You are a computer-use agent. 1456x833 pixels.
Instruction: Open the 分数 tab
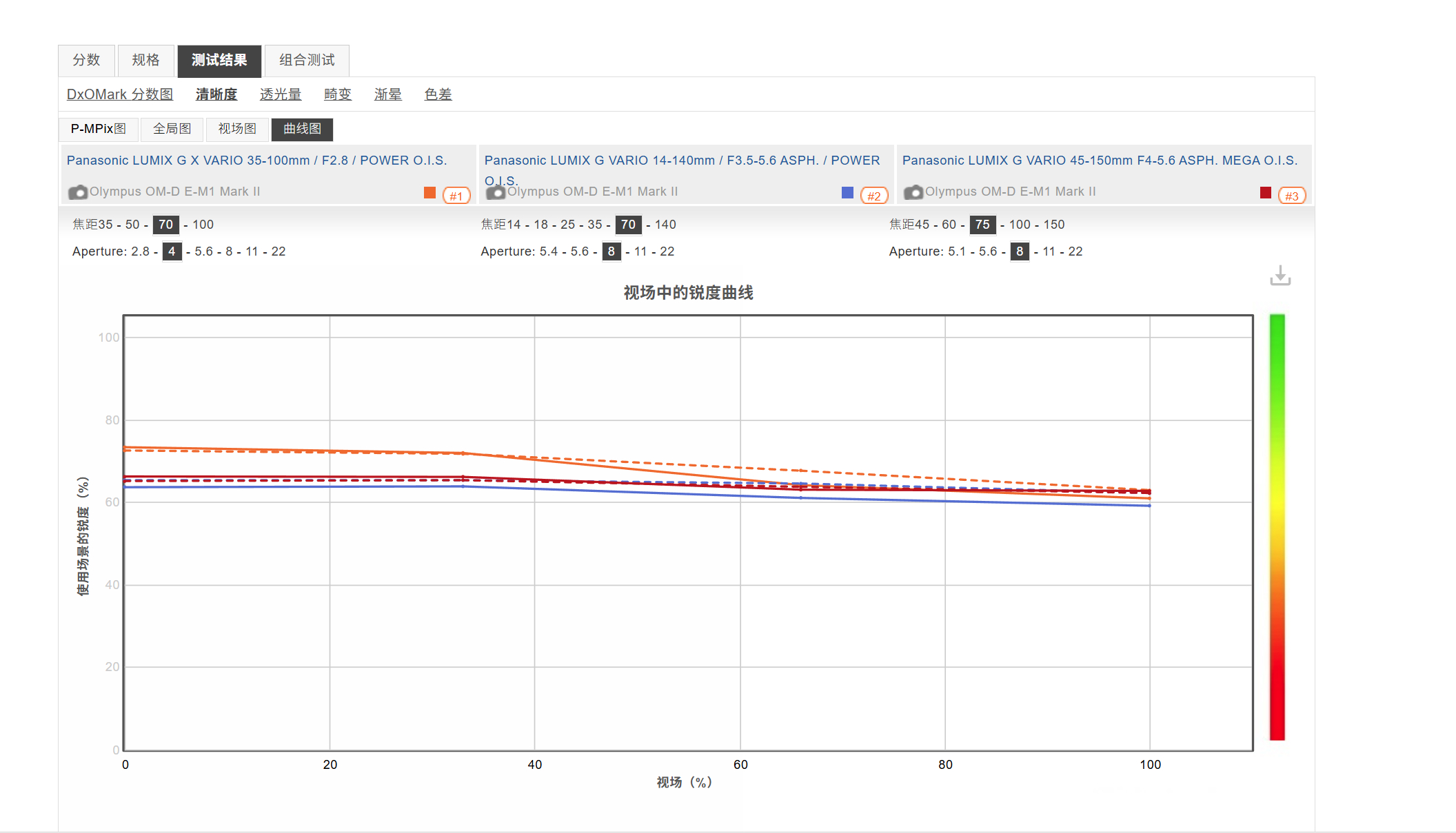point(87,61)
